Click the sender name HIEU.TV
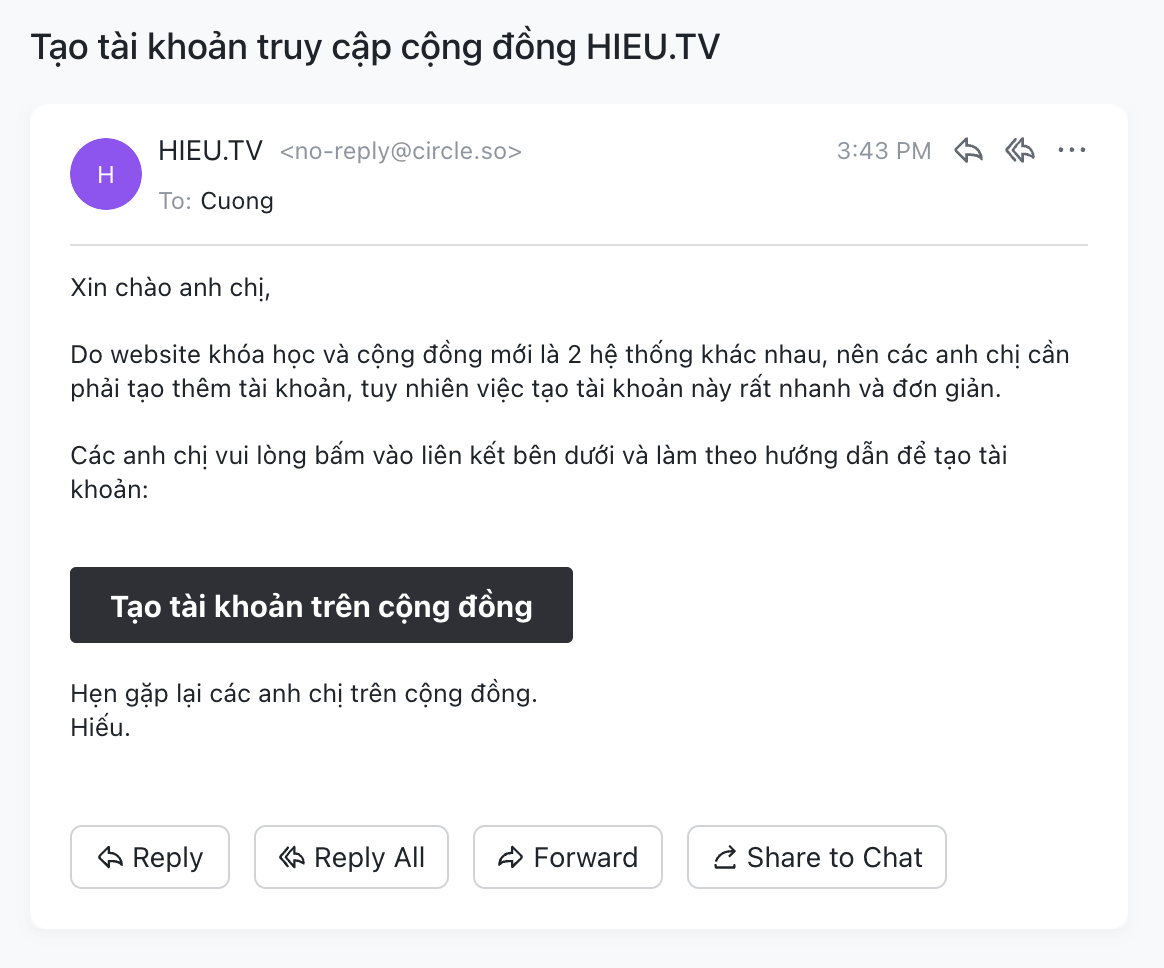This screenshot has height=968, width=1164. 210,151
